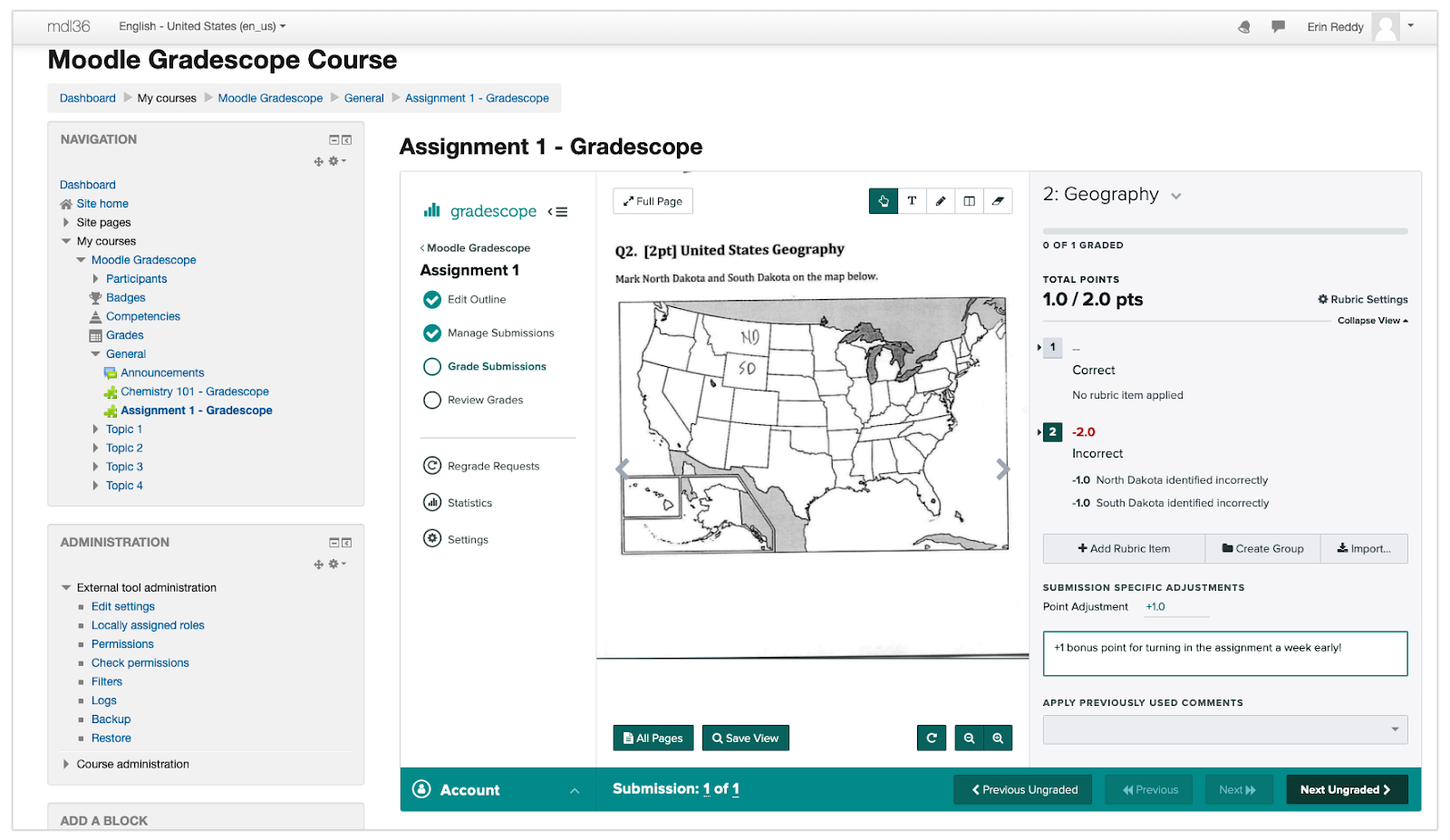The height and width of the screenshot is (840, 1450).
Task: Click Erin Reddy's profile avatar
Action: (1386, 27)
